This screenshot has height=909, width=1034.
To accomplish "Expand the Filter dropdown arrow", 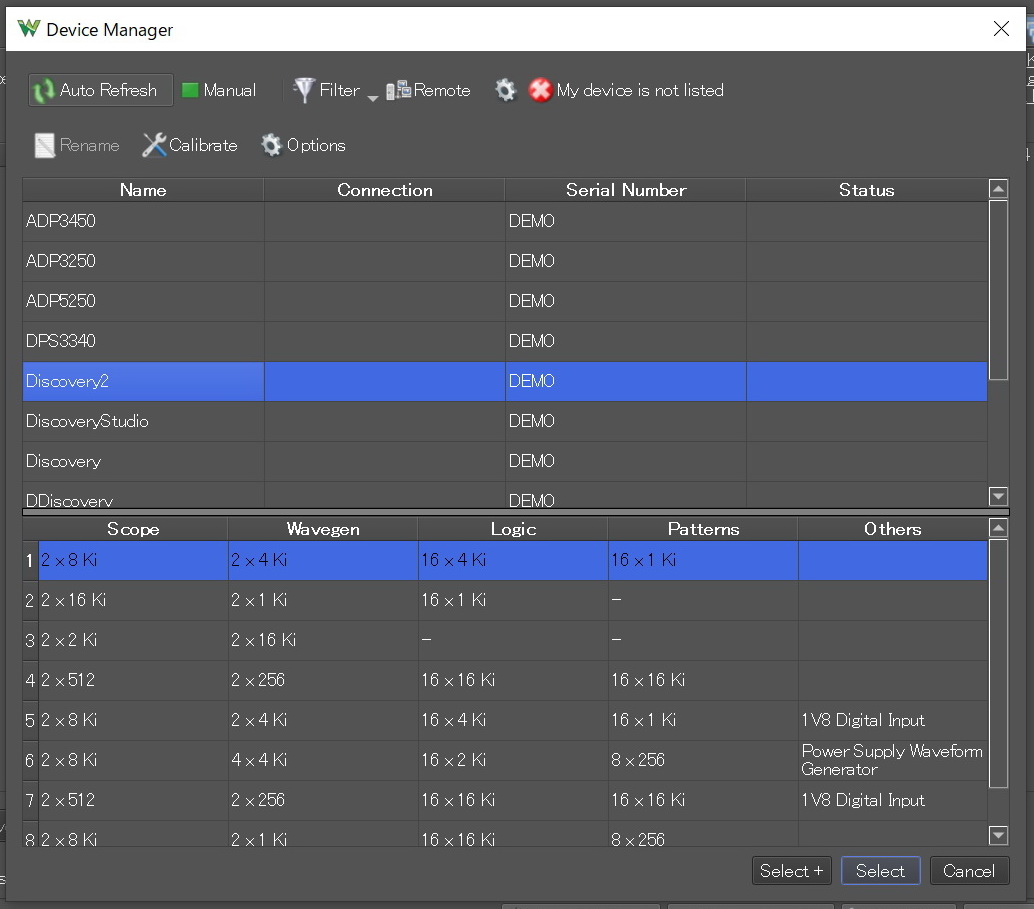I will pos(373,97).
